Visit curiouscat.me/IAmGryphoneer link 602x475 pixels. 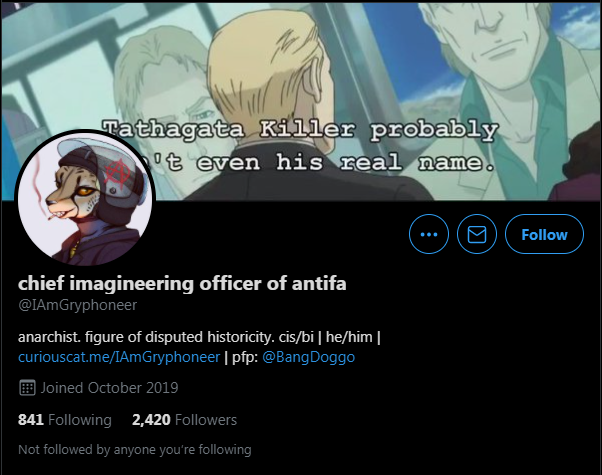[119, 357]
